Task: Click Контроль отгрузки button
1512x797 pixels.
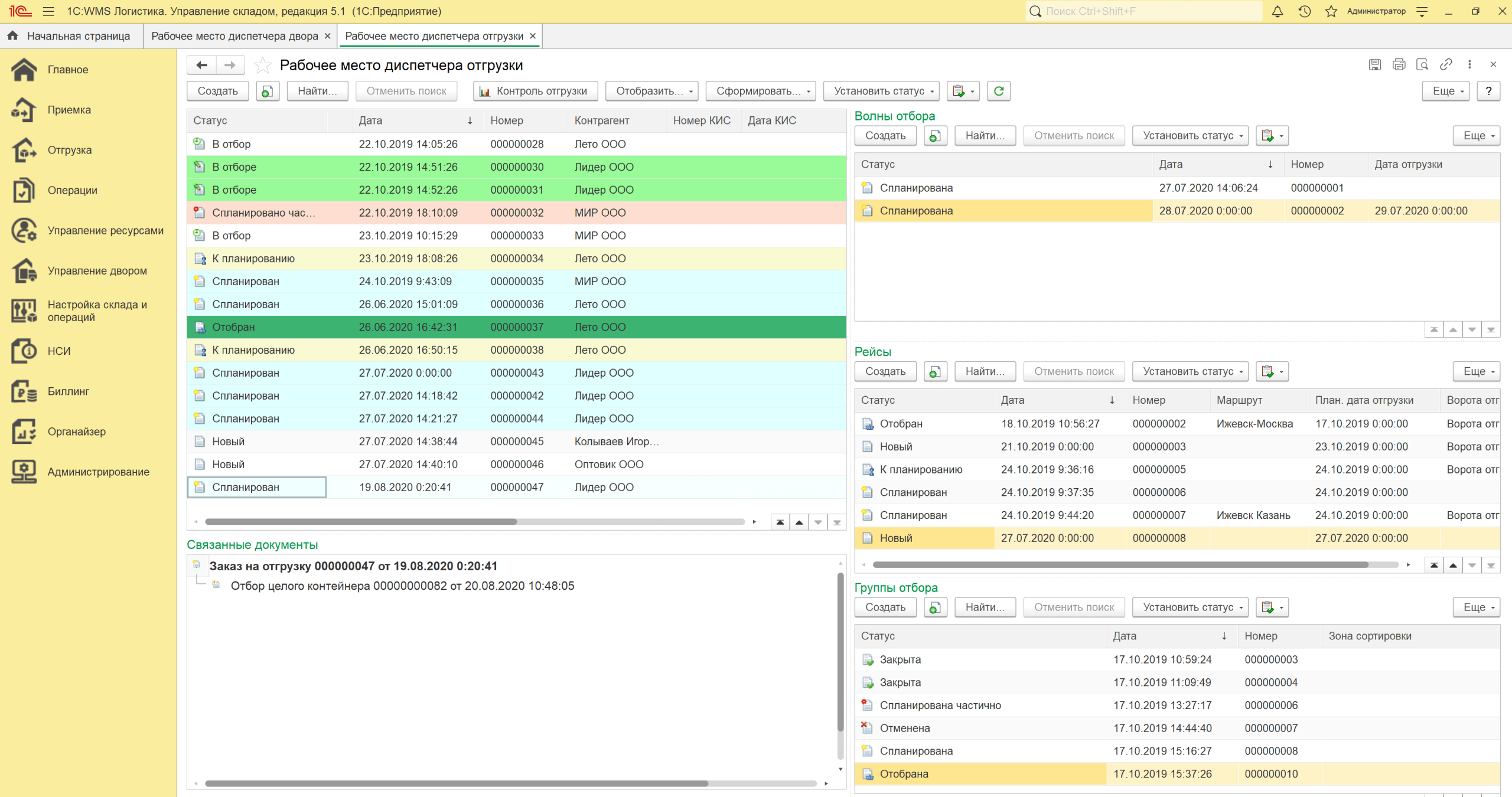Action: pyautogui.click(x=535, y=91)
